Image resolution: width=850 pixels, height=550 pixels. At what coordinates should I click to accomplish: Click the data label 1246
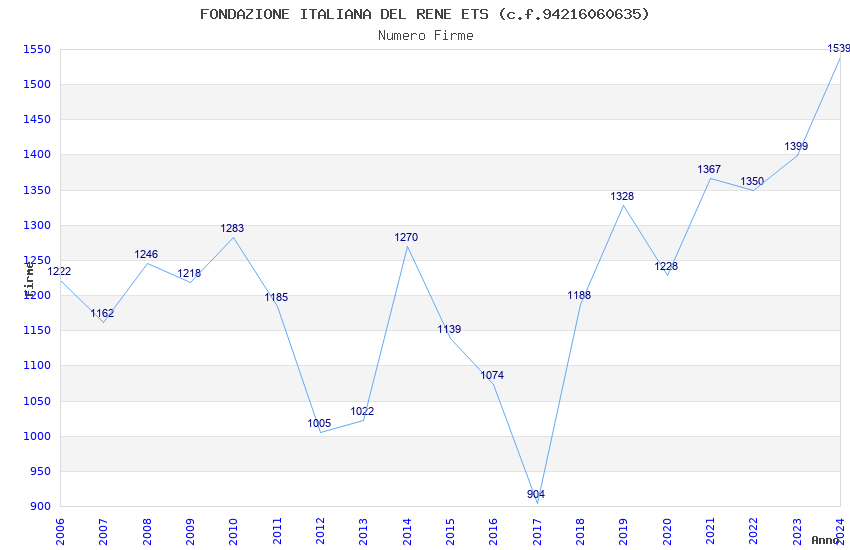(146, 254)
